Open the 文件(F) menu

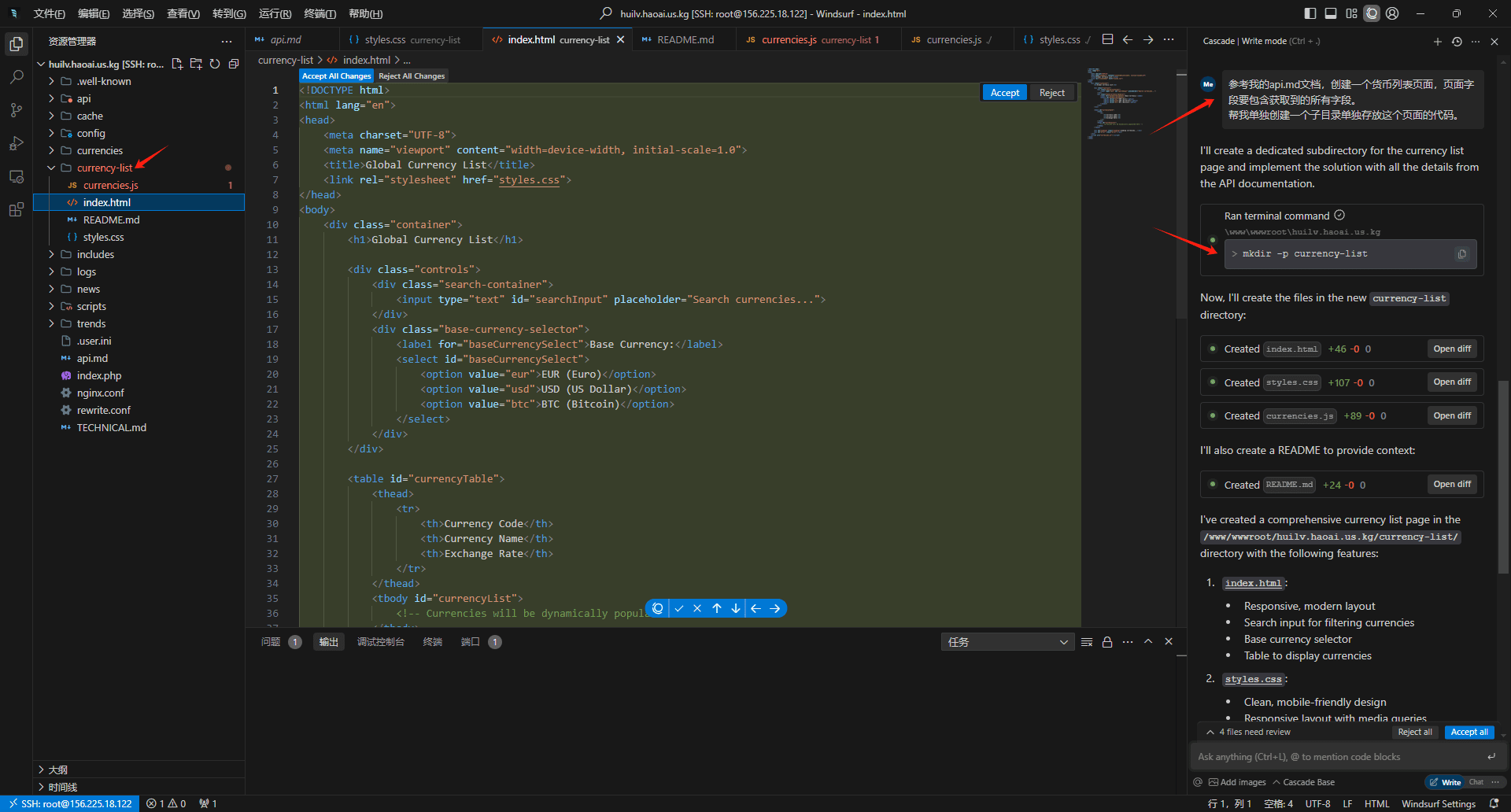coord(49,13)
